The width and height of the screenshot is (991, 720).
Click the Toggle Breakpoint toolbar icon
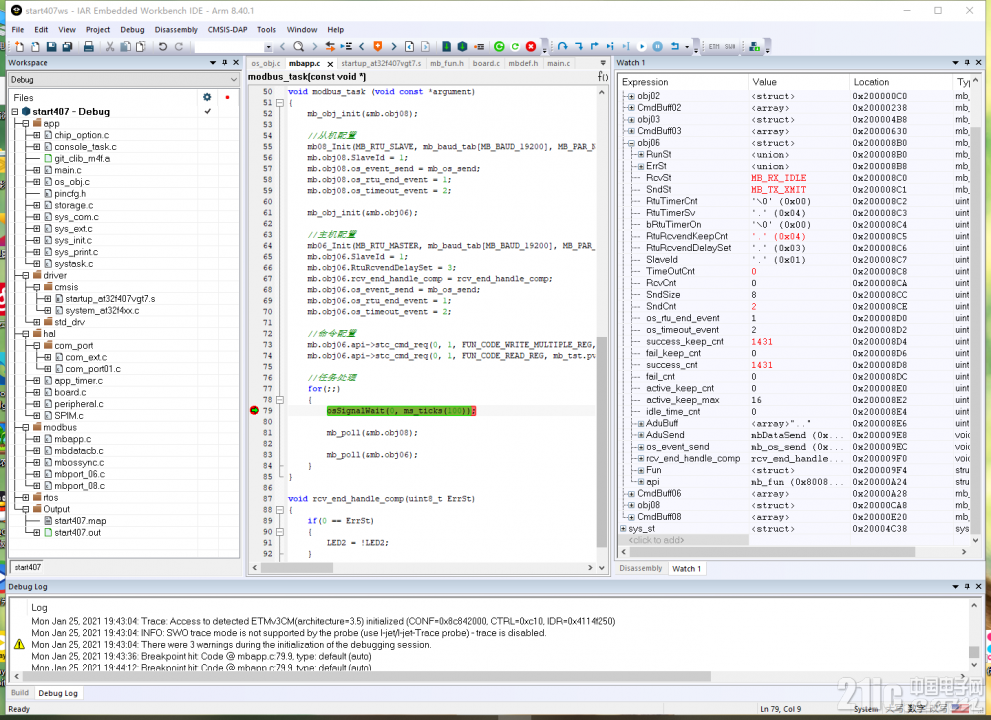[x=479, y=47]
